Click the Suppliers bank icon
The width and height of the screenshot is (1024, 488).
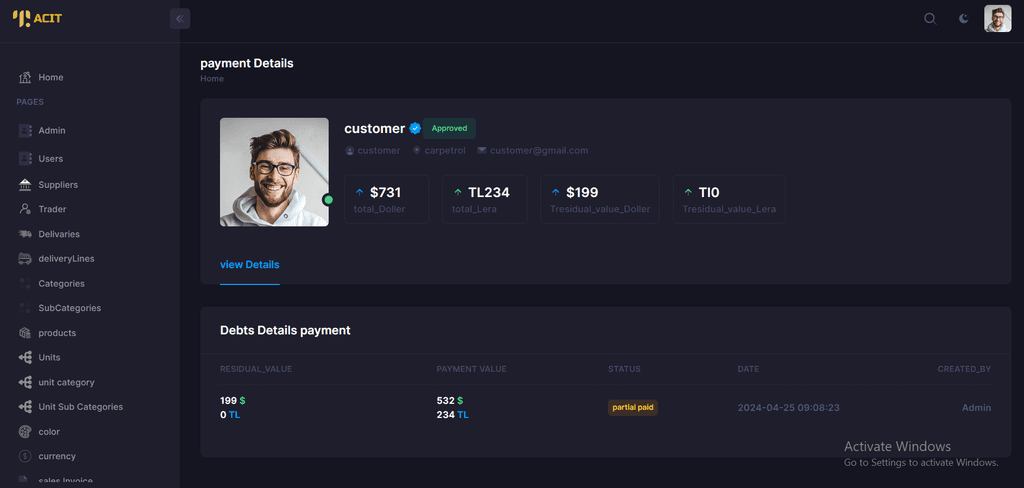coord(25,185)
